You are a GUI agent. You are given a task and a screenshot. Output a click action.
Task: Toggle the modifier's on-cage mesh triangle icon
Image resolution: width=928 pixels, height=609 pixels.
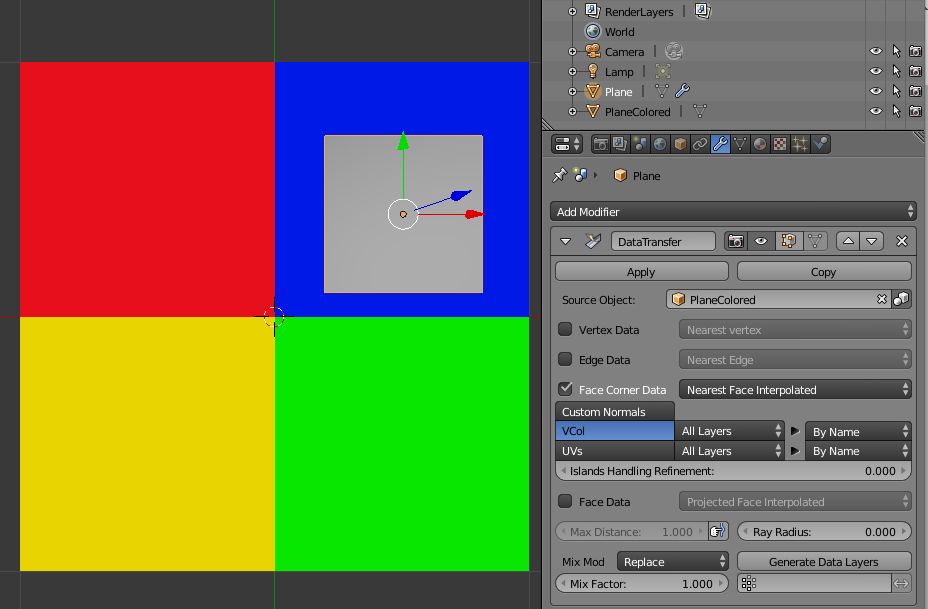815,241
